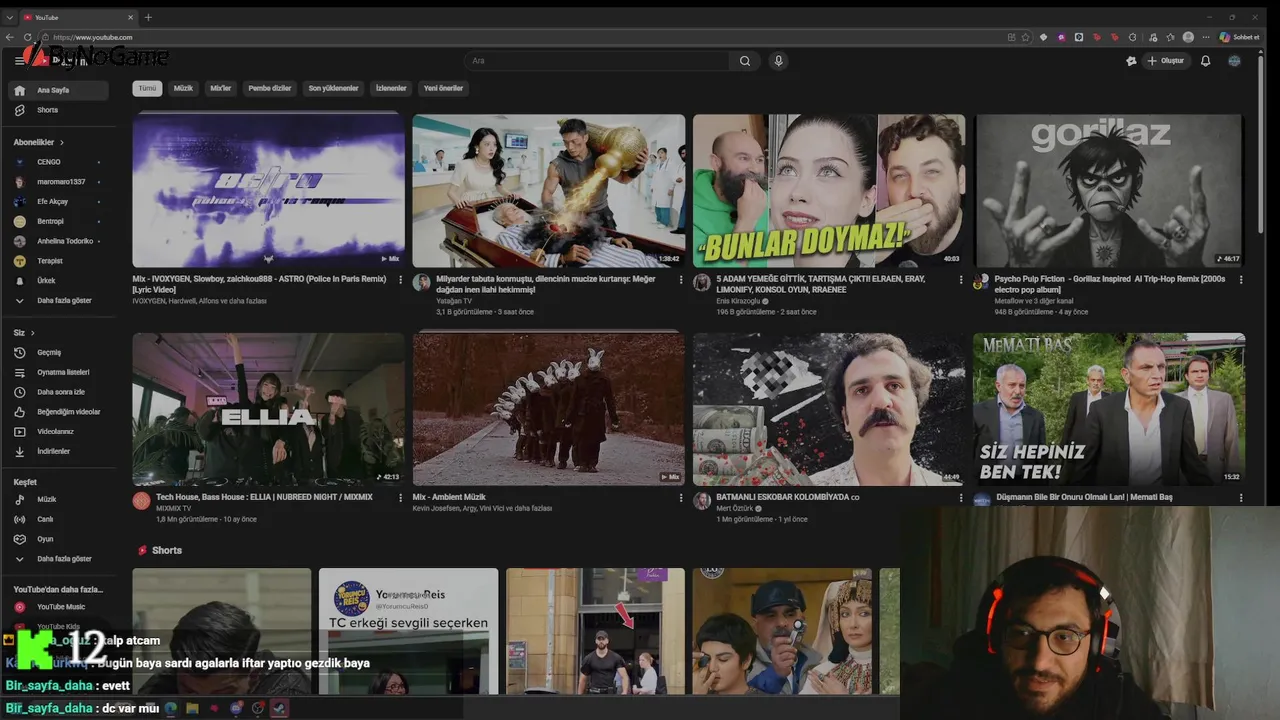Open a new browser tab
The image size is (1280, 720).
[x=148, y=17]
